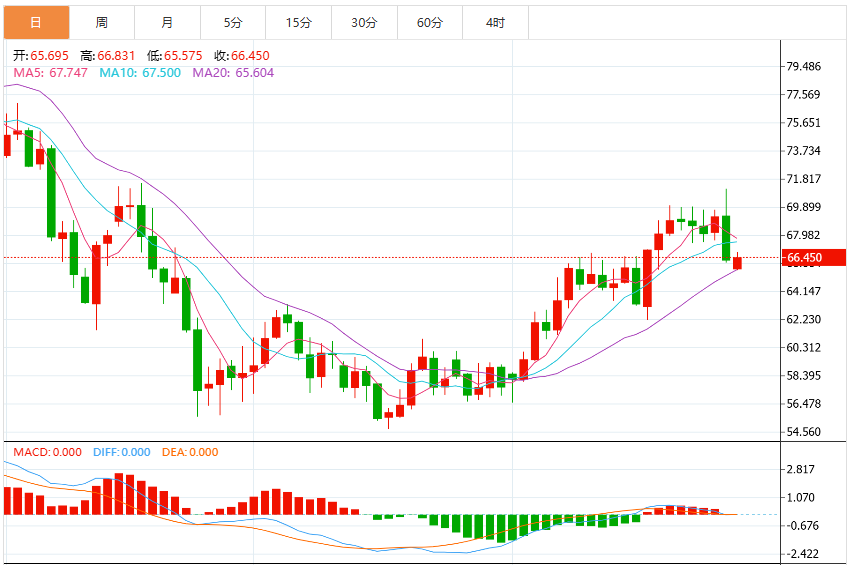Click the 79.486 price axis label
Image resolution: width=851 pixels, height=565 pixels.
pyautogui.click(x=804, y=66)
